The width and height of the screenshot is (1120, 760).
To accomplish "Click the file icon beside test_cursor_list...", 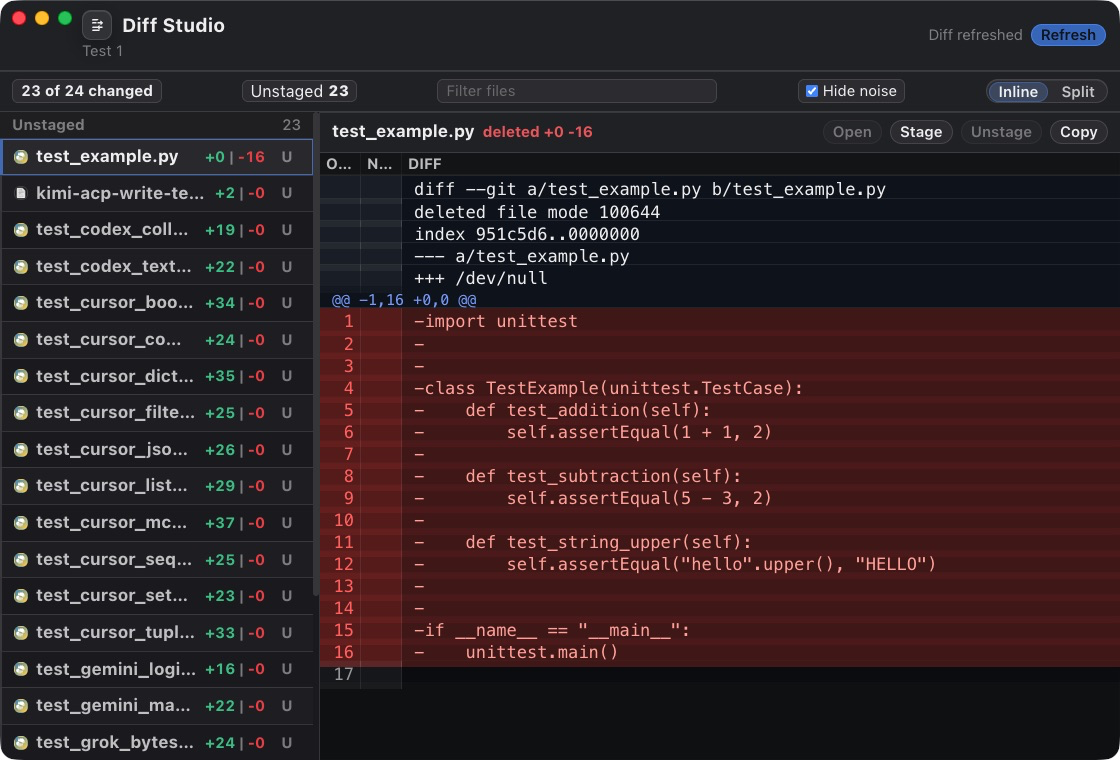I will coord(21,486).
